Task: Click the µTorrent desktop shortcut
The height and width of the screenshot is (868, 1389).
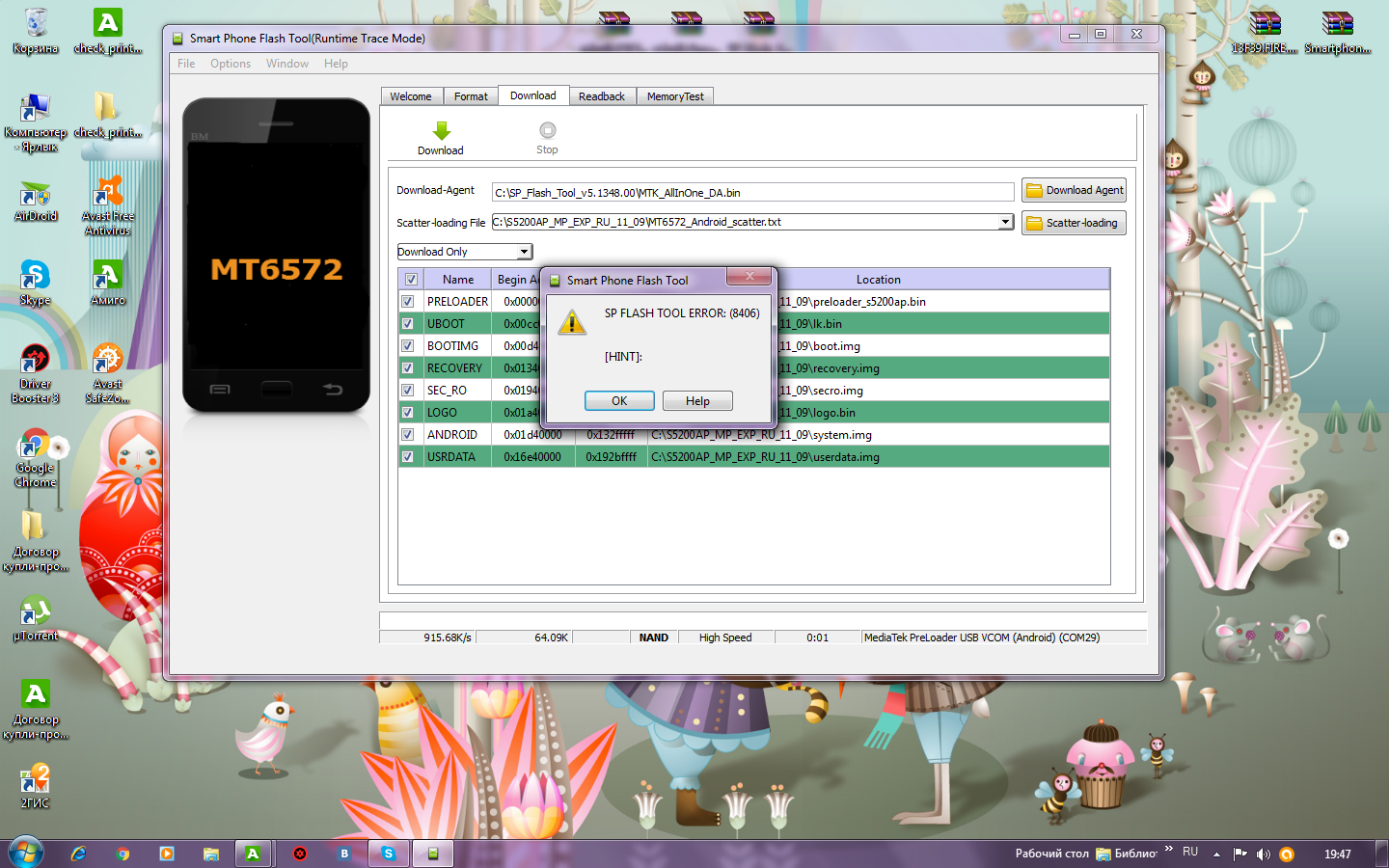Action: tap(35, 613)
